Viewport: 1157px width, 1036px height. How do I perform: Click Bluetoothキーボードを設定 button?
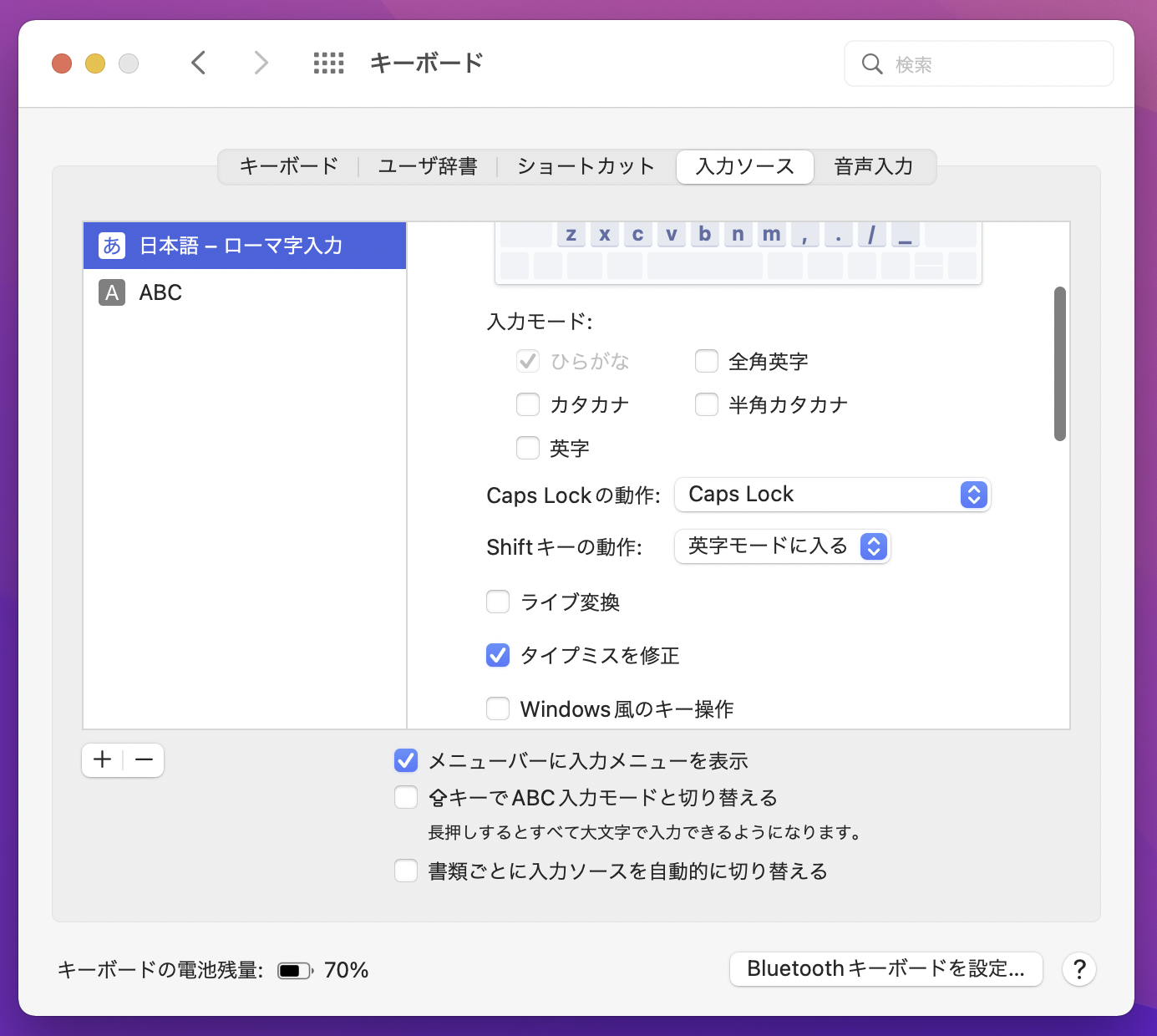tap(886, 969)
